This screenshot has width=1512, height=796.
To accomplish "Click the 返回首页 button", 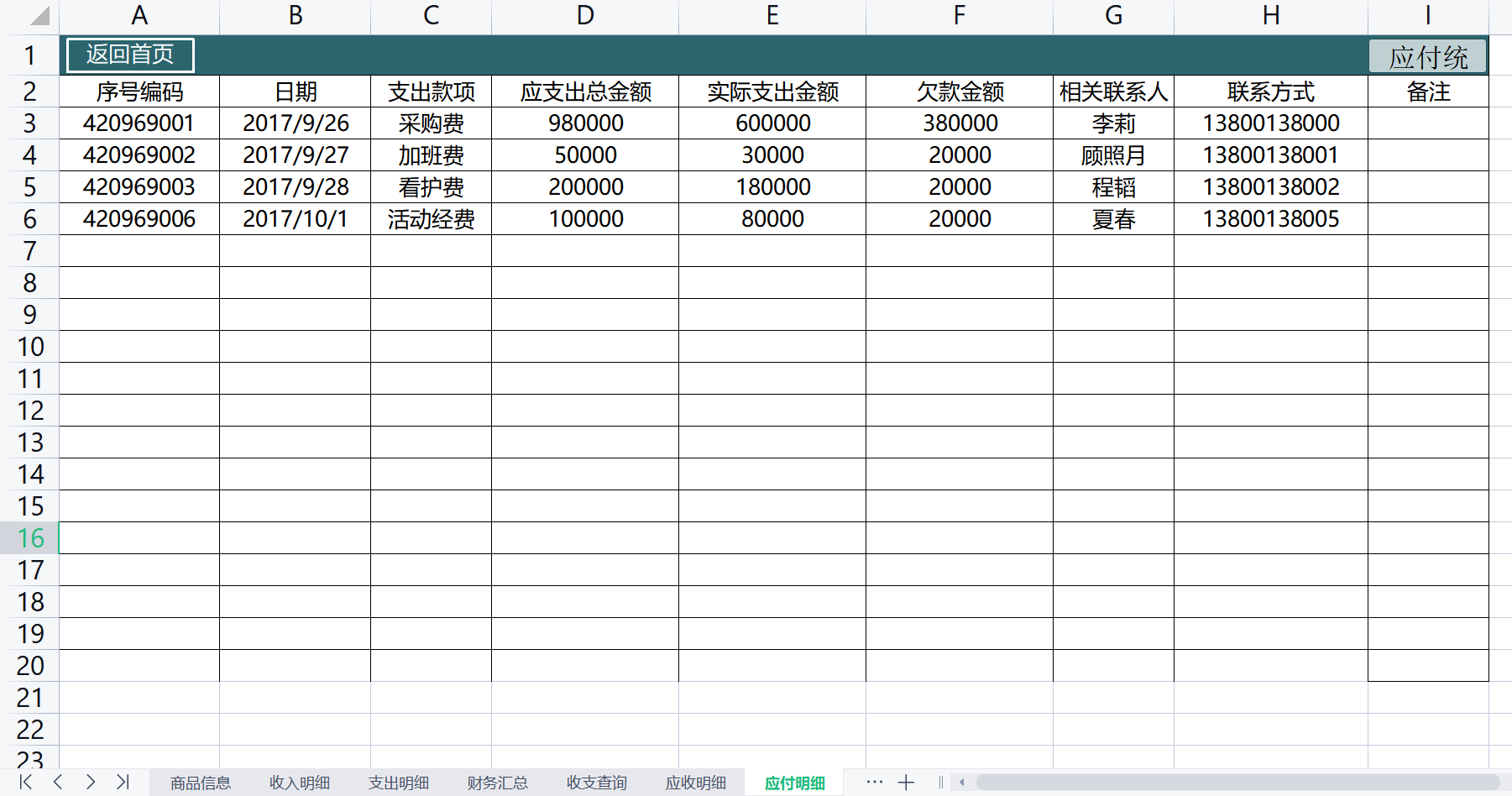I will 128,55.
